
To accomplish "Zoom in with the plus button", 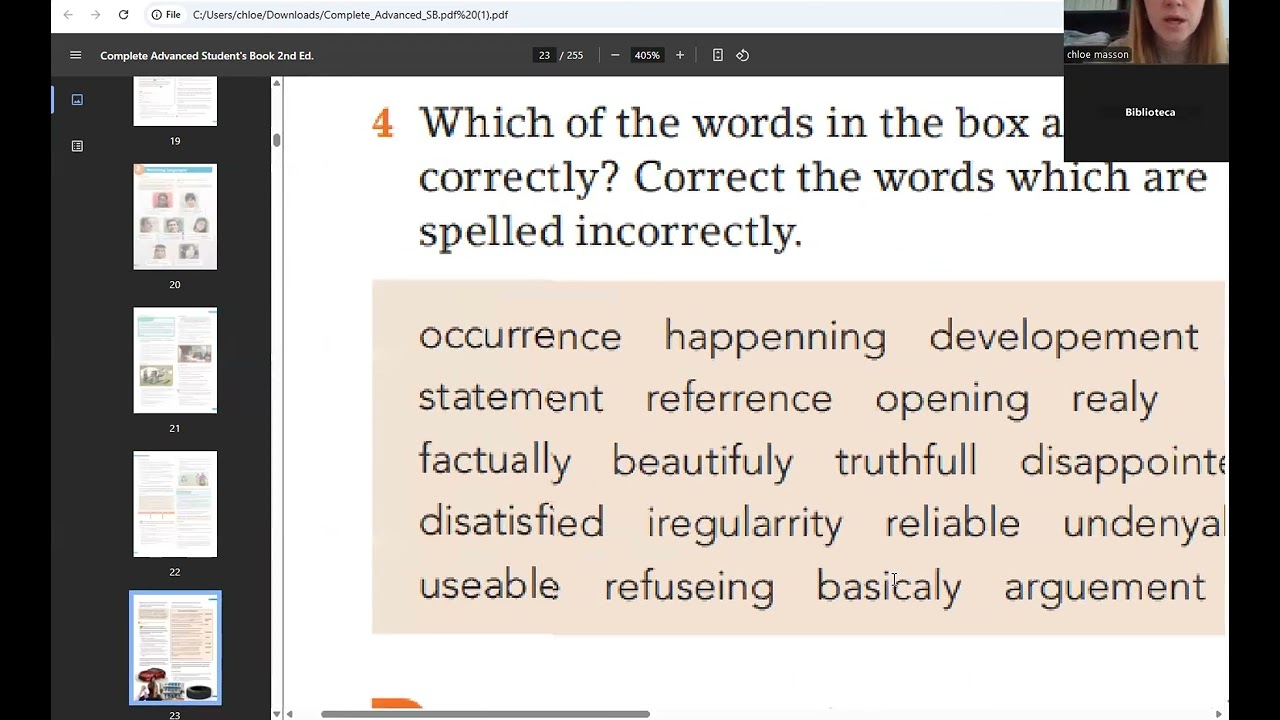I will [680, 55].
